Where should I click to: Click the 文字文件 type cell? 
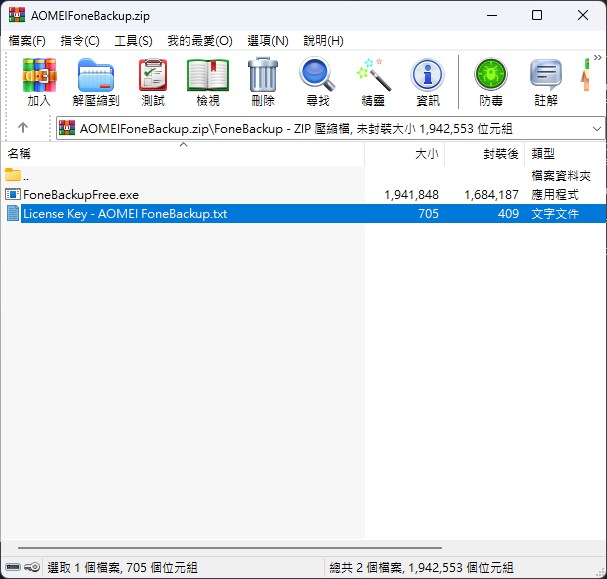[x=555, y=214]
